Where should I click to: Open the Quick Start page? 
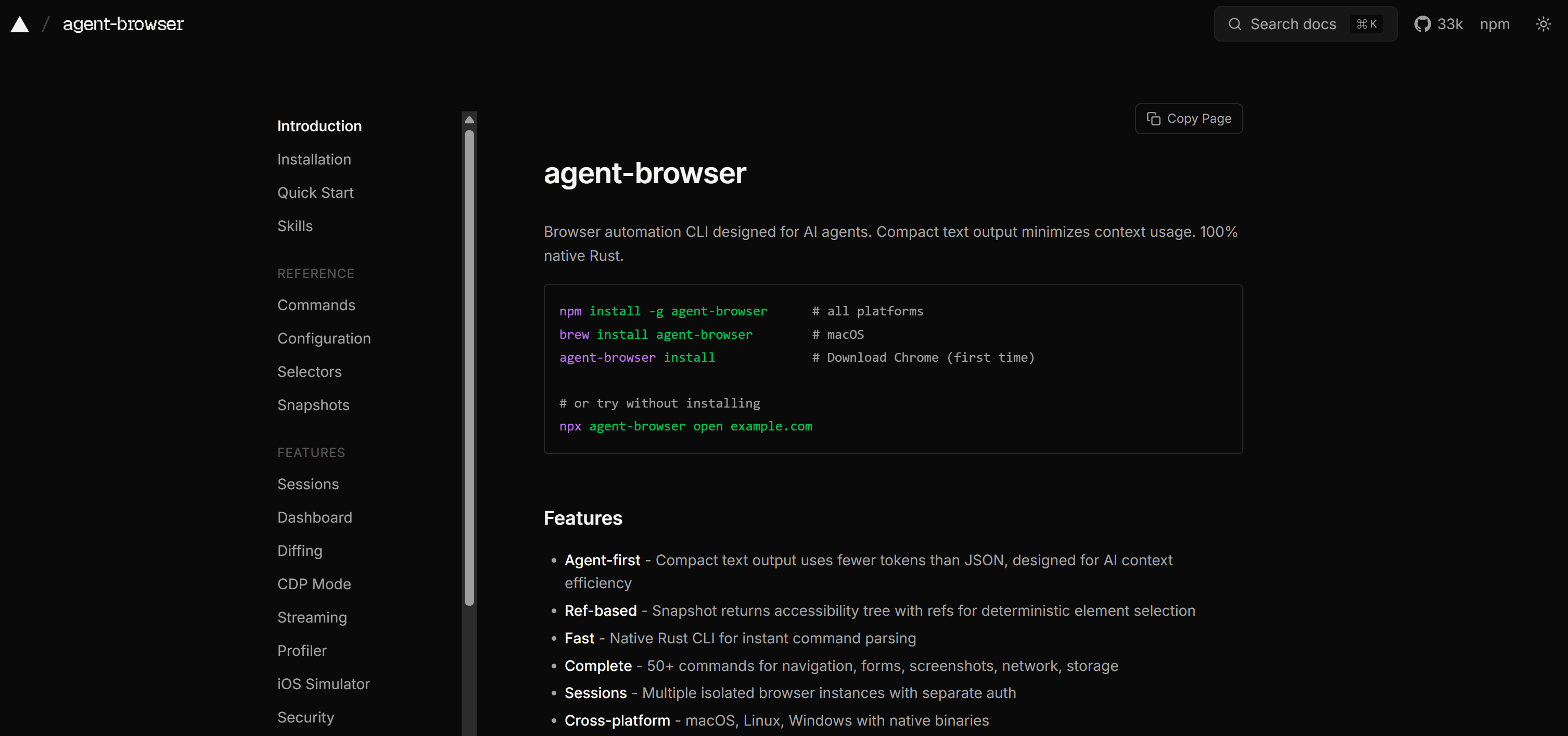coord(315,193)
